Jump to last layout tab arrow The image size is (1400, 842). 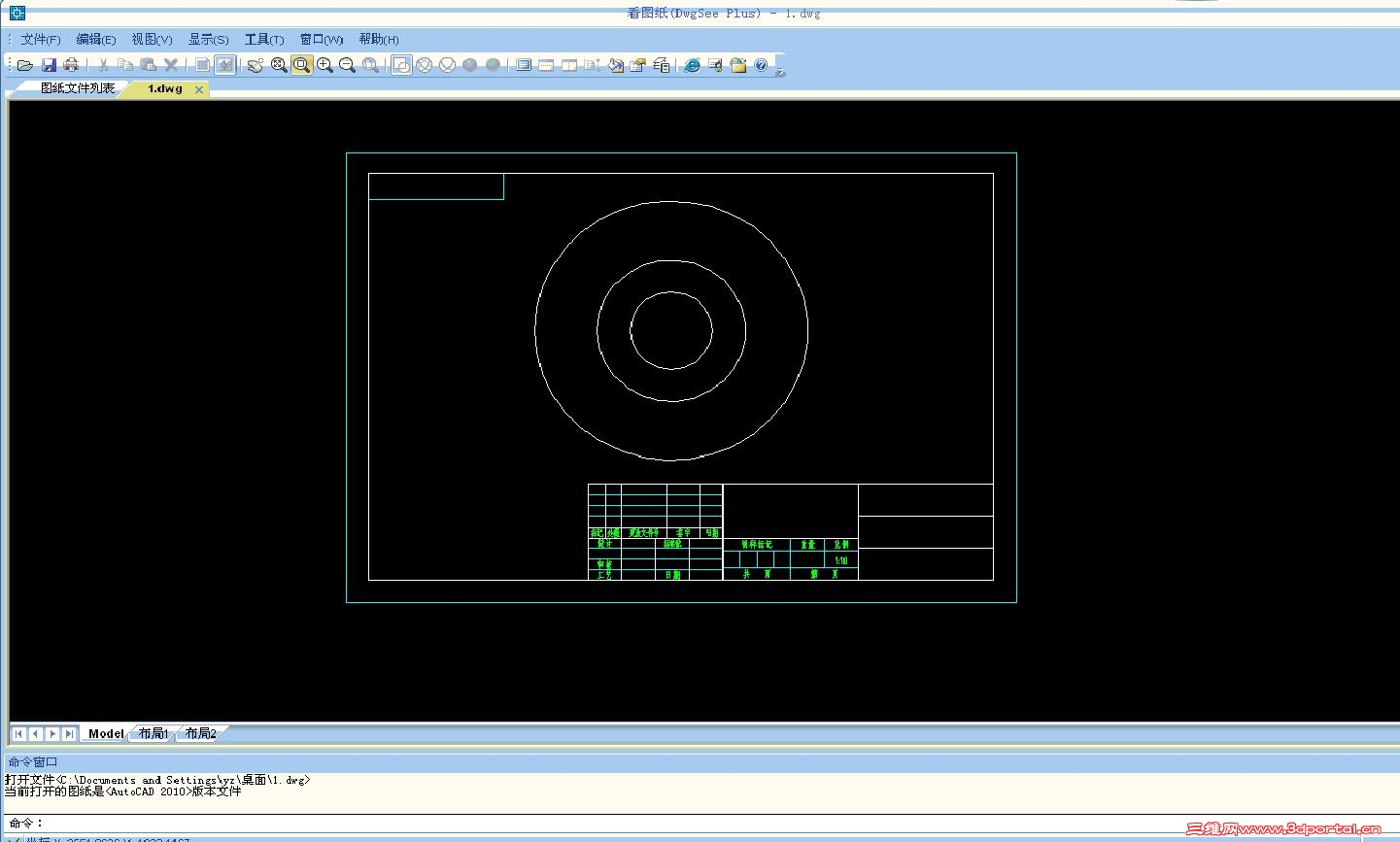pos(69,733)
